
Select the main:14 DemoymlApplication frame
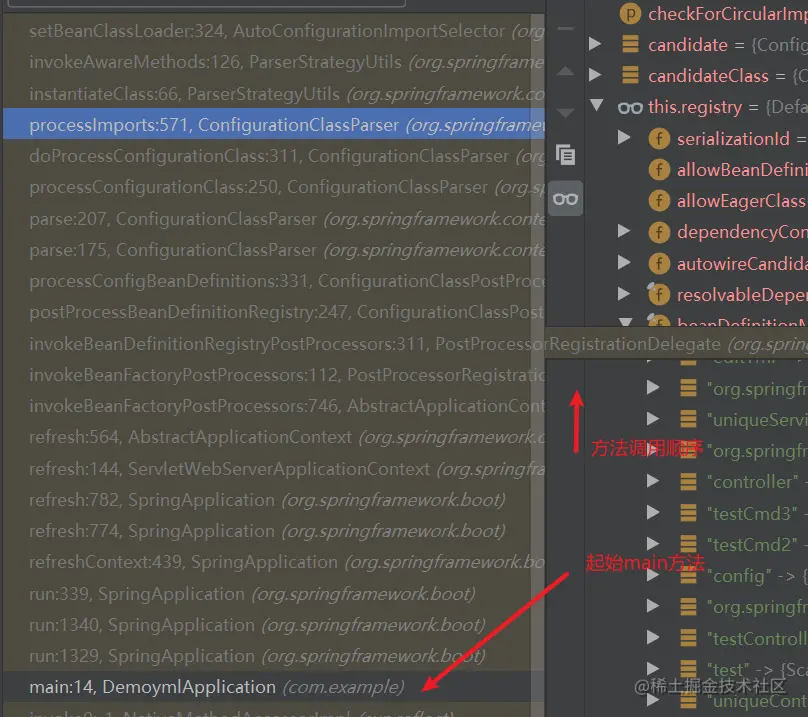coord(274,687)
